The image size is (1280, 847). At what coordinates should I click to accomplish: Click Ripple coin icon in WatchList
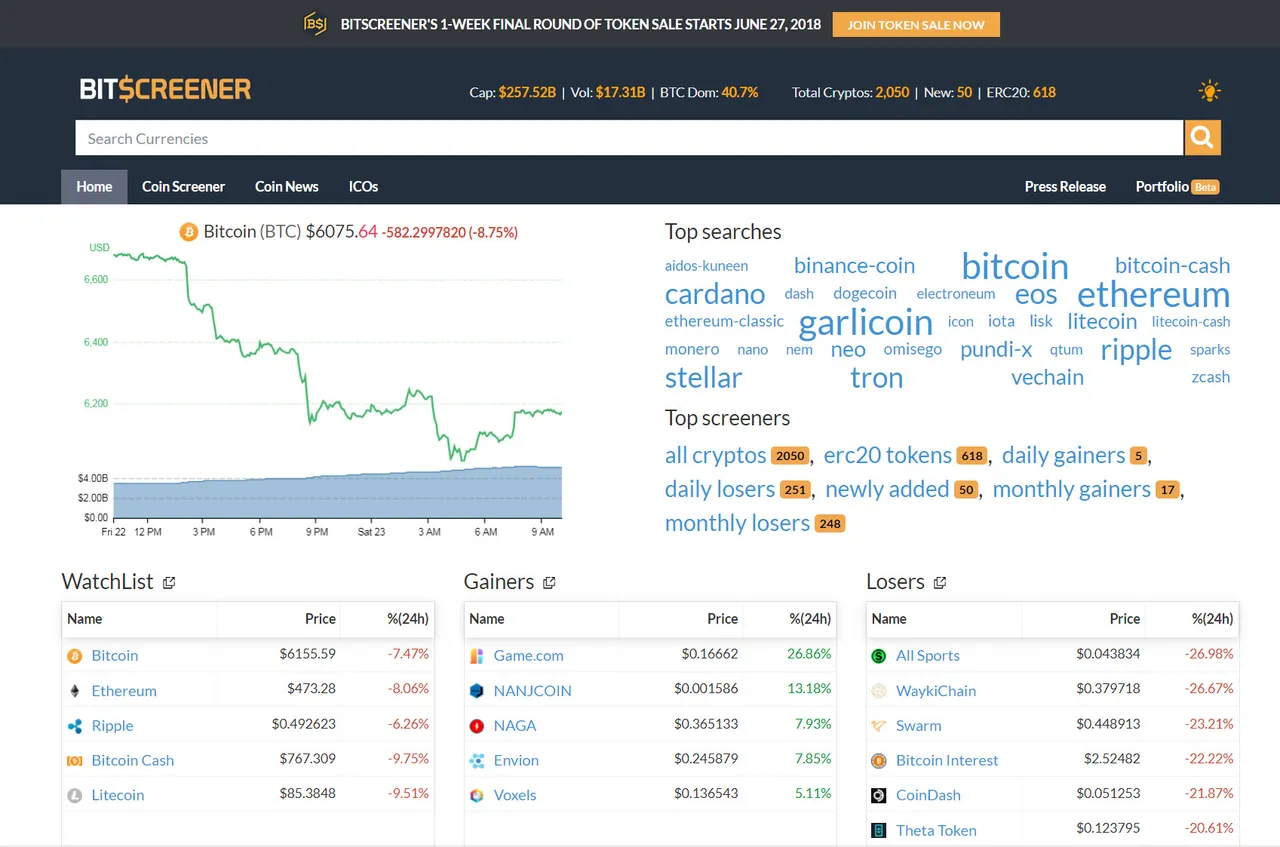[74, 726]
